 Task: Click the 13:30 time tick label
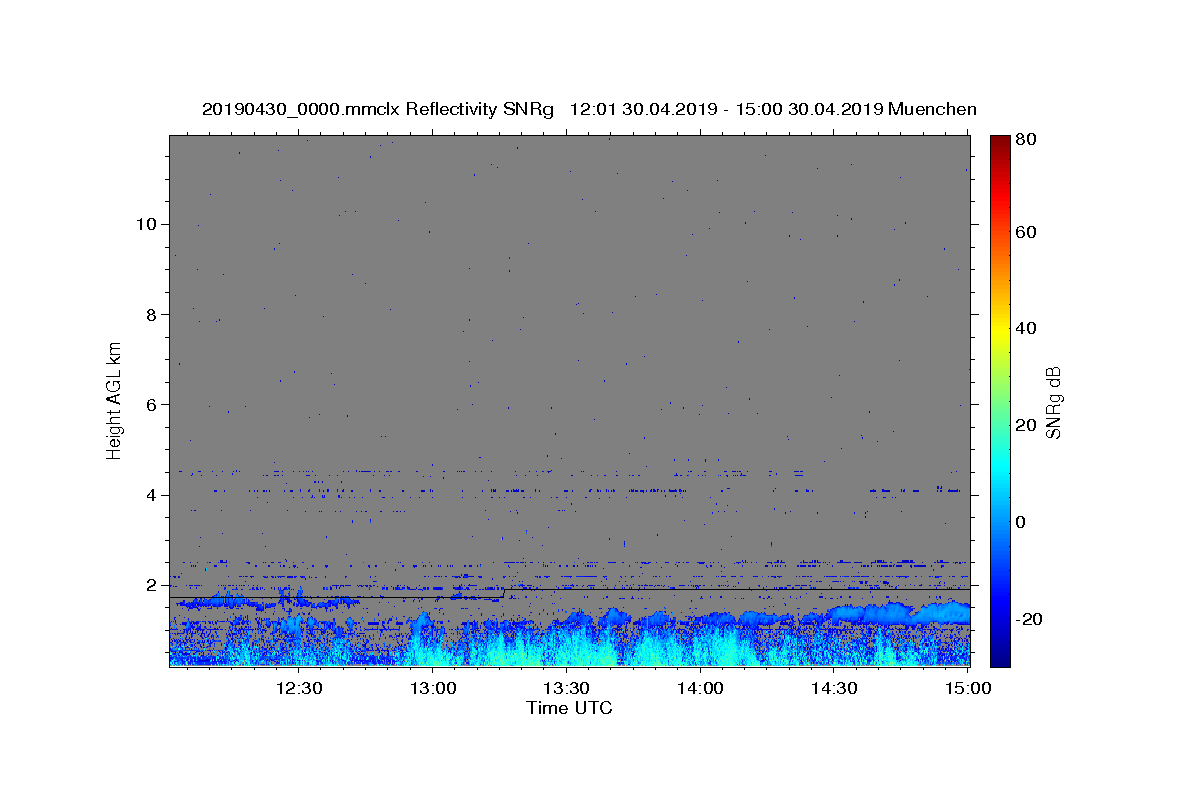(x=566, y=688)
